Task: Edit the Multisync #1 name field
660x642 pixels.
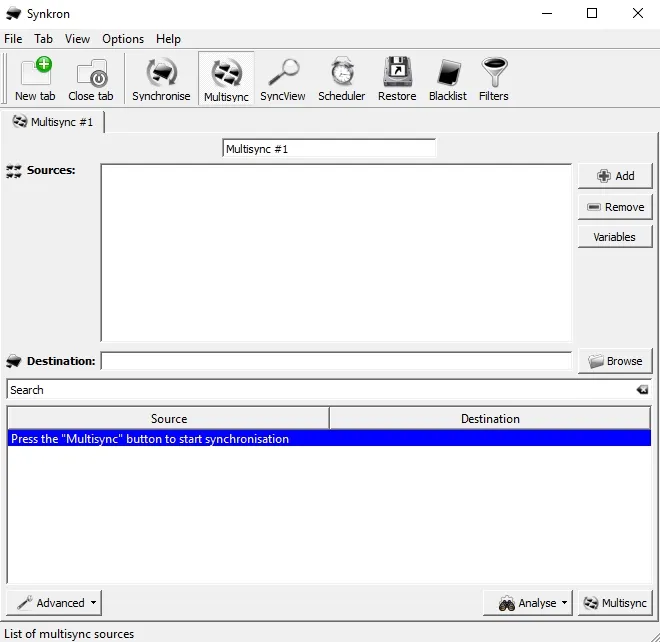Action: point(329,149)
